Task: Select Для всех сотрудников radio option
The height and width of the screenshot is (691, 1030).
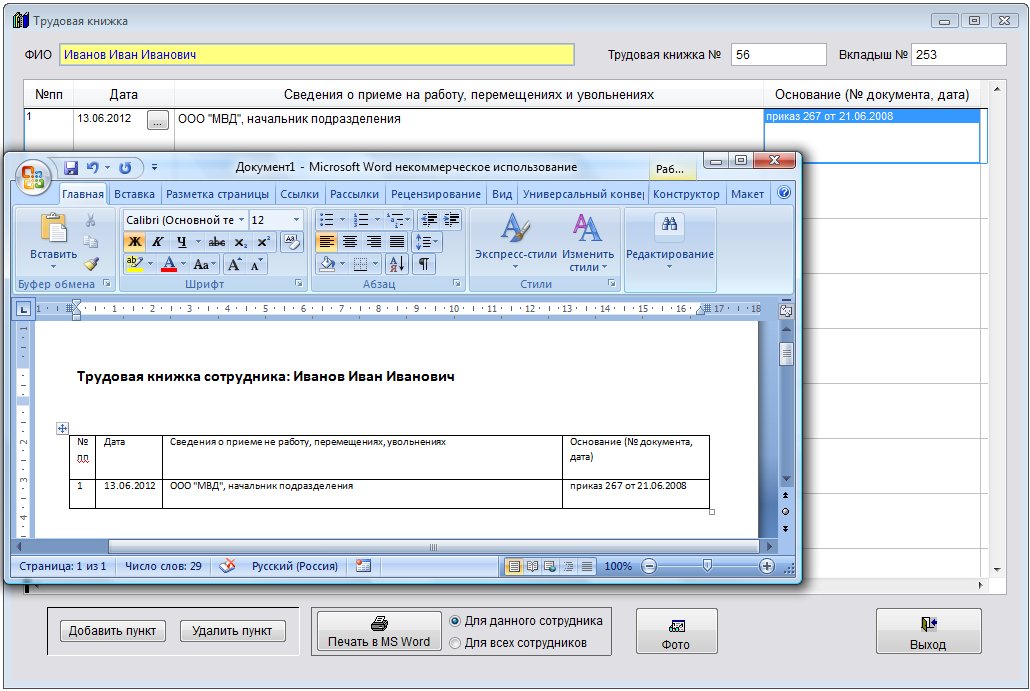Action: pos(455,643)
